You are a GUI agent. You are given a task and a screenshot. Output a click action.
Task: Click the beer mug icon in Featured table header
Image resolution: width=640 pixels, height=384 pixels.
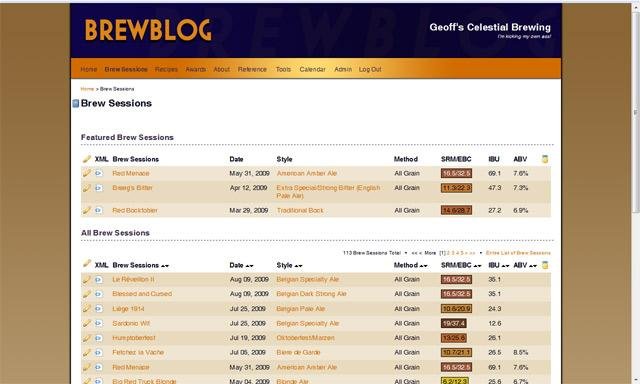click(545, 159)
